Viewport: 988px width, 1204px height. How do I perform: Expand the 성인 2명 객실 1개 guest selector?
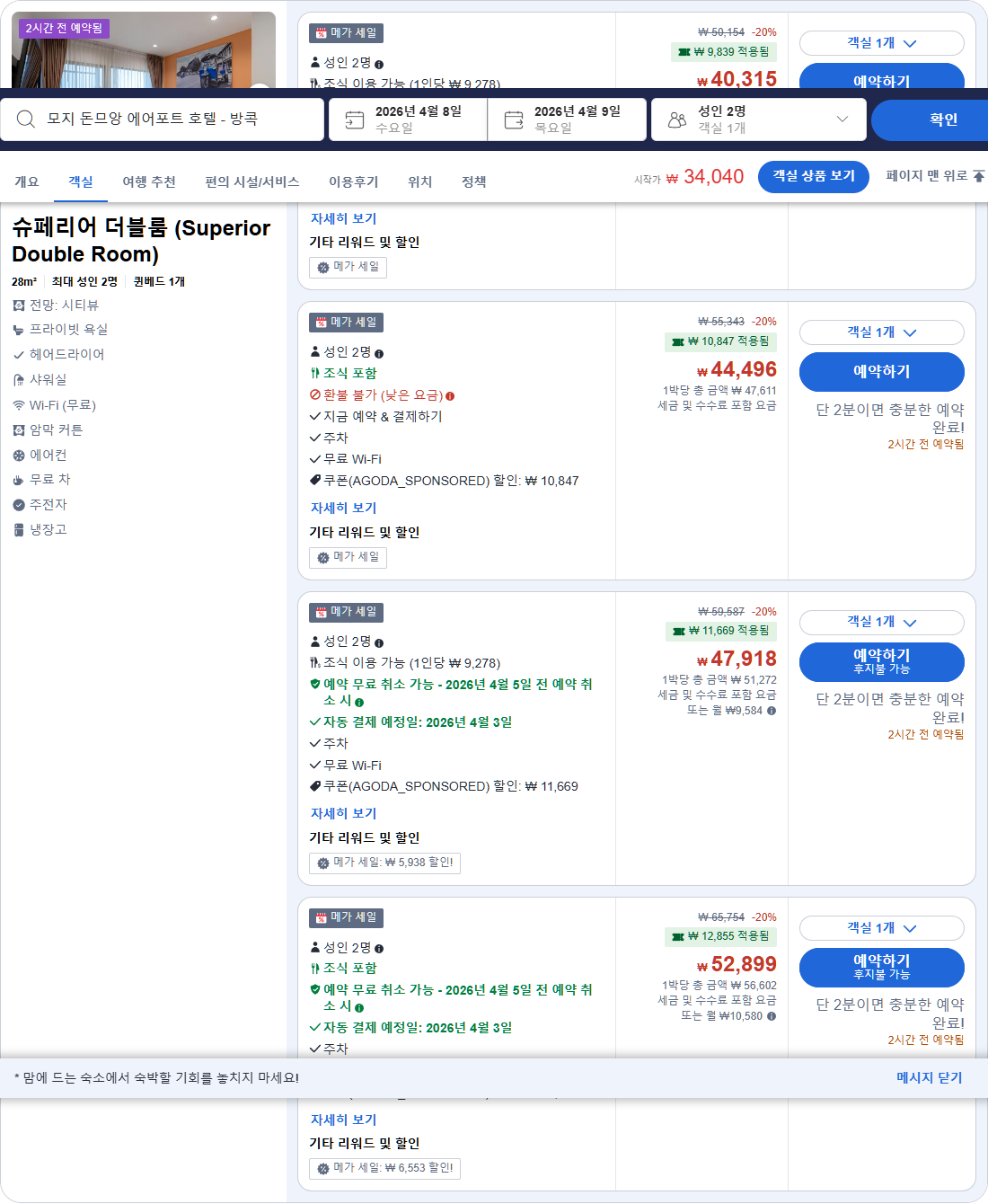pos(759,120)
